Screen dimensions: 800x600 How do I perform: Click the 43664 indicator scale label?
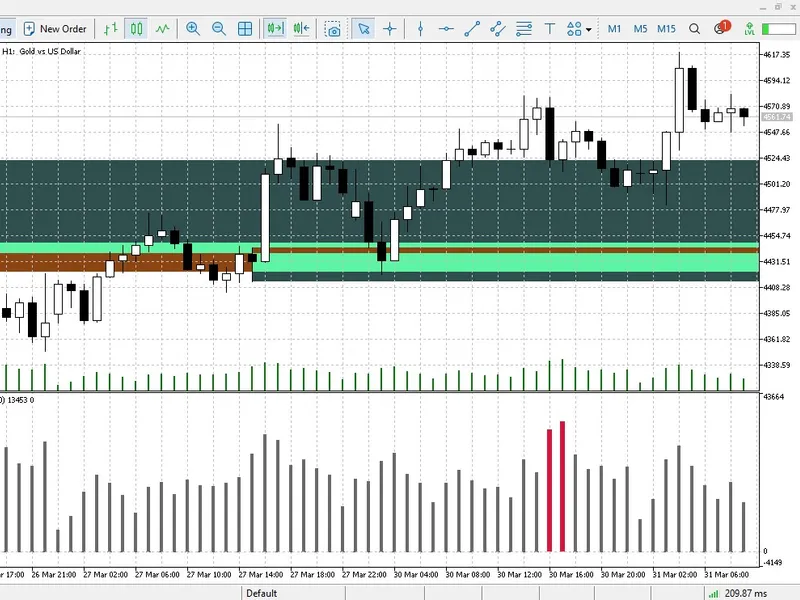[772, 397]
